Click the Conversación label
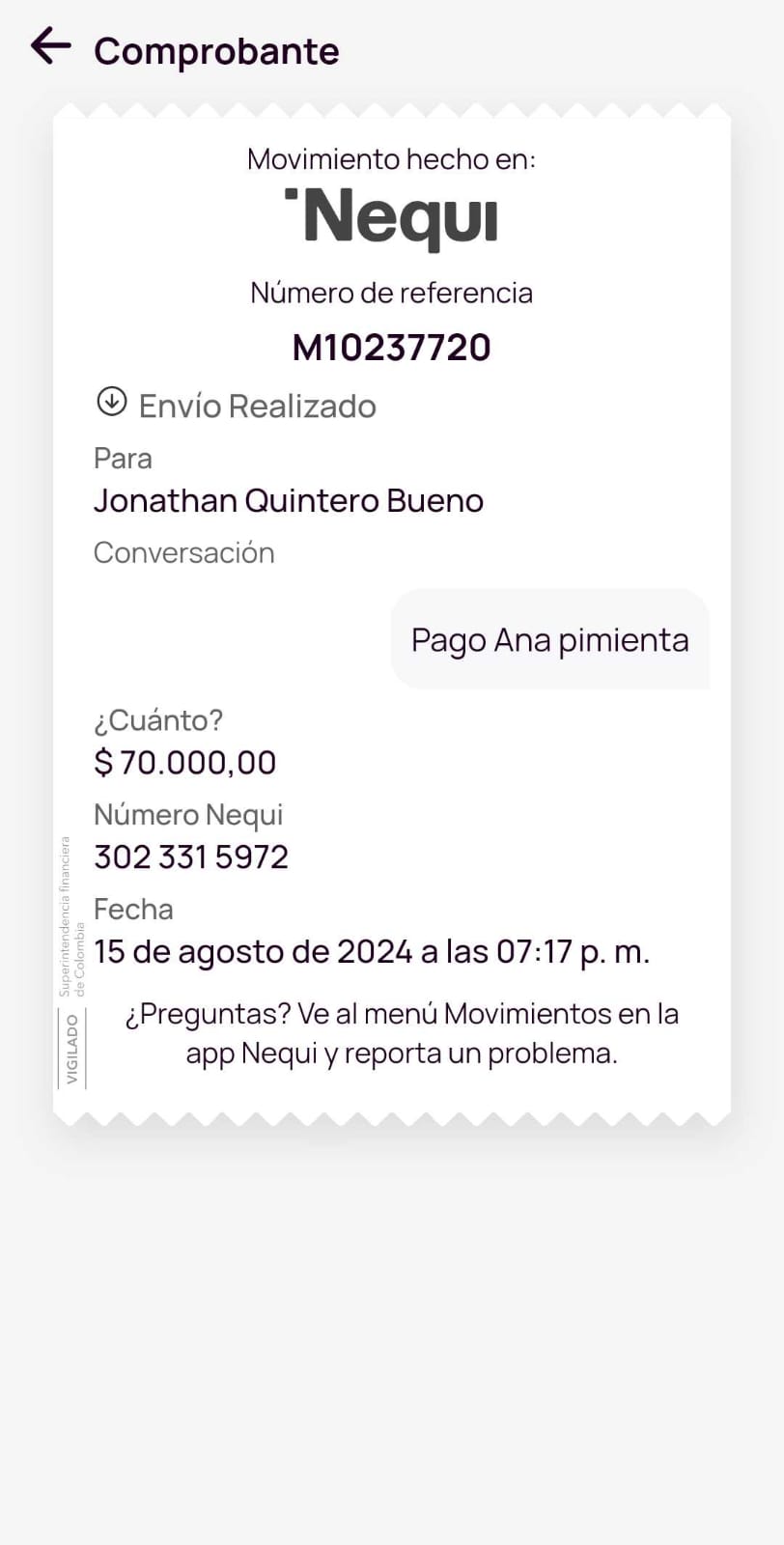This screenshot has height=1545, width=784. pyautogui.click(x=184, y=552)
